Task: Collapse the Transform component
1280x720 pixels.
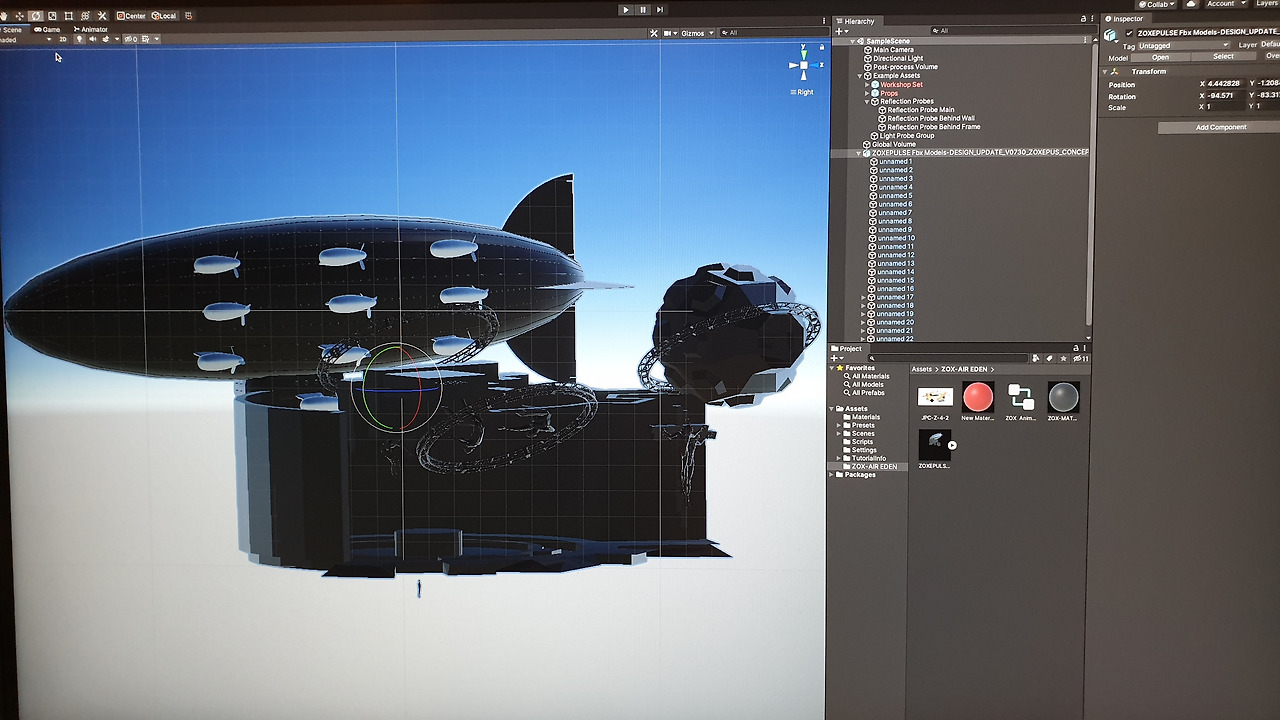Action: point(1105,72)
